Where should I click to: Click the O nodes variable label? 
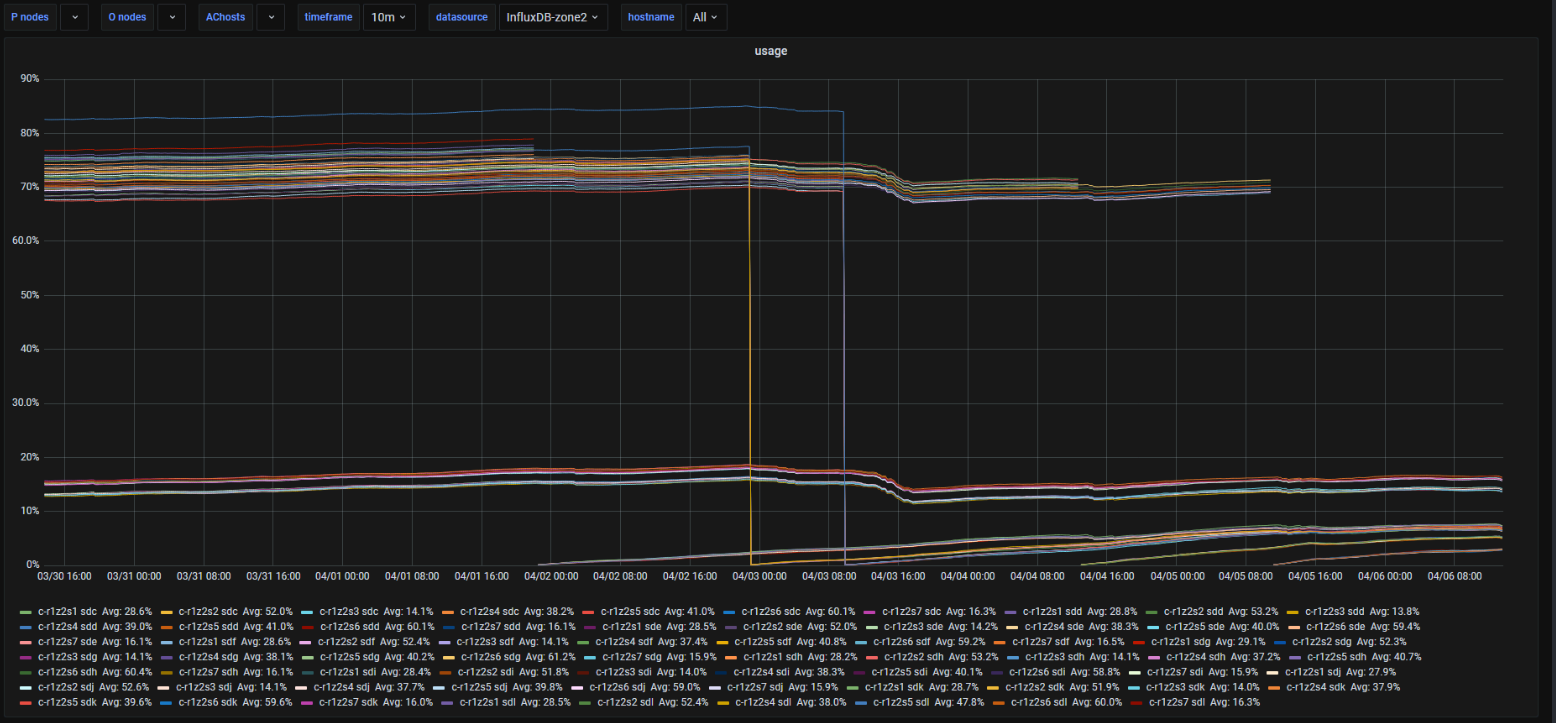click(x=127, y=17)
